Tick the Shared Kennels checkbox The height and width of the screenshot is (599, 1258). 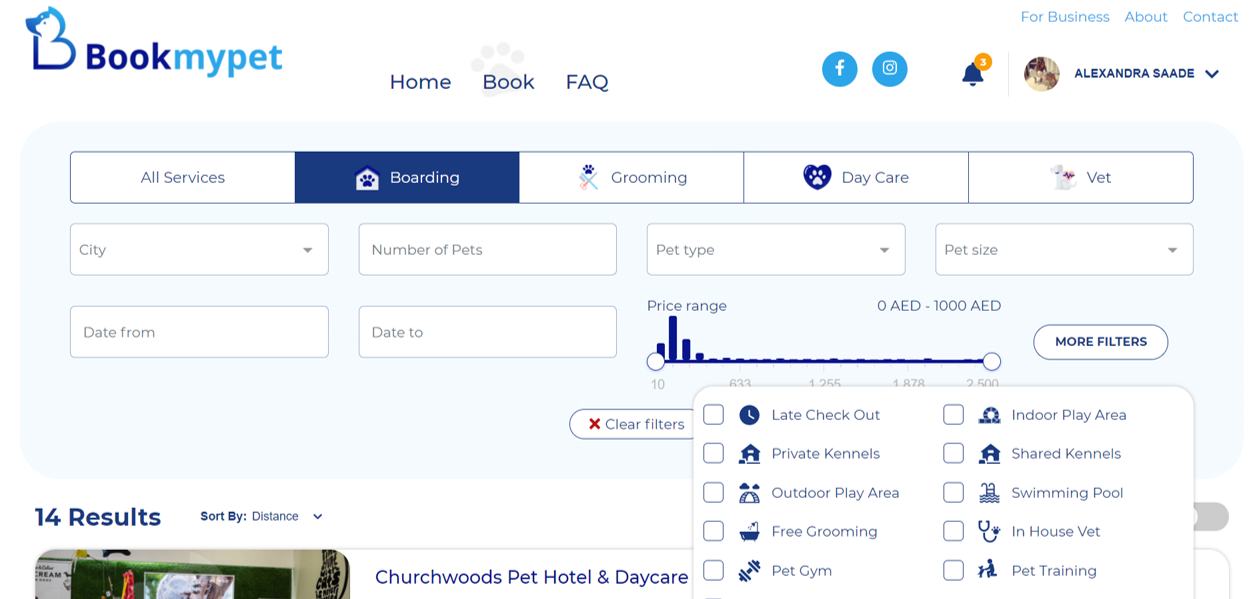pyautogui.click(x=953, y=453)
